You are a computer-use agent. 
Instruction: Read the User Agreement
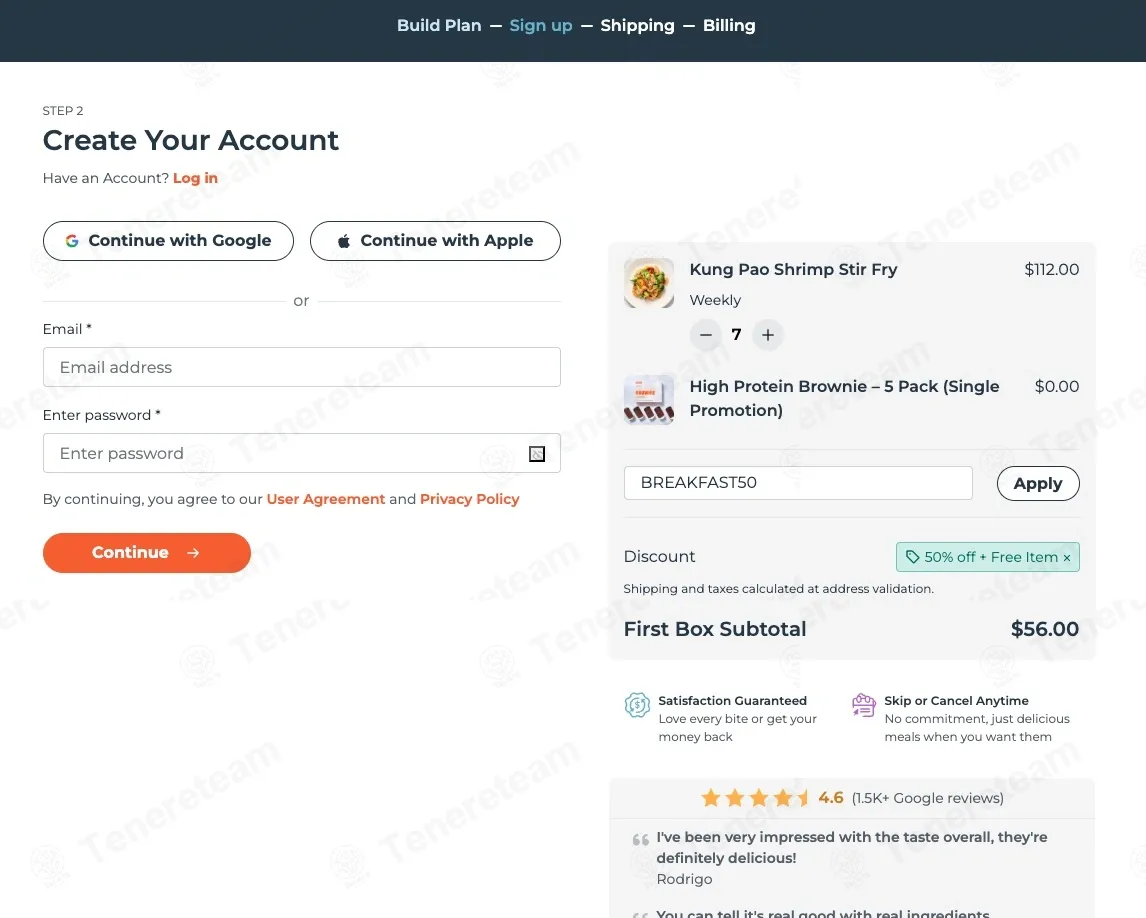pyautogui.click(x=325, y=499)
